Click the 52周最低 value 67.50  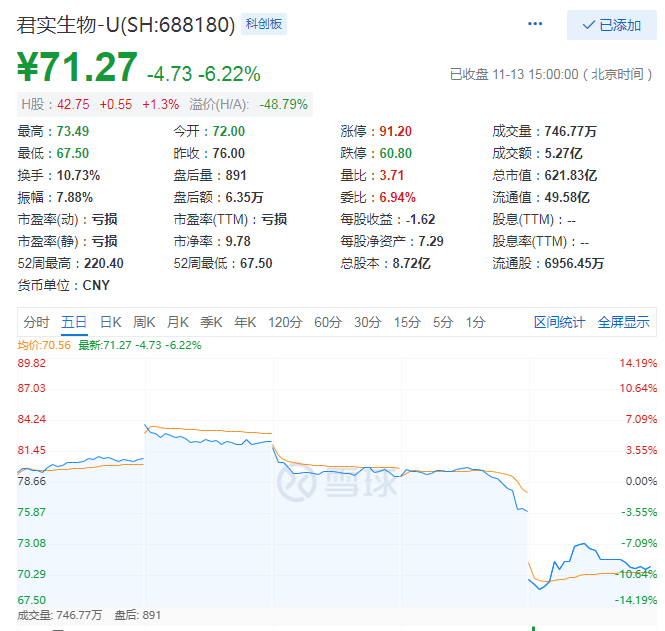click(x=256, y=264)
